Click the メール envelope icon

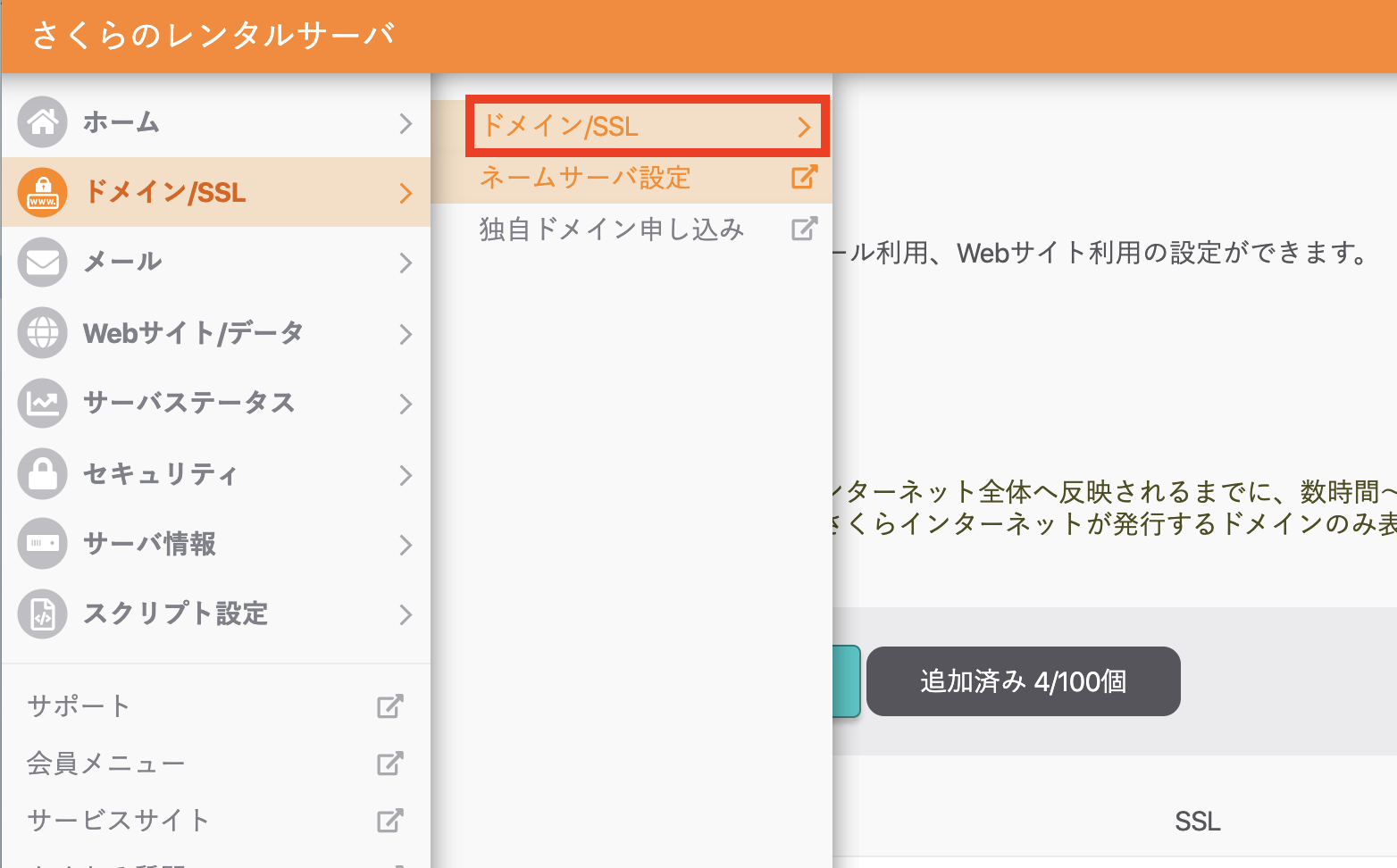(42, 262)
